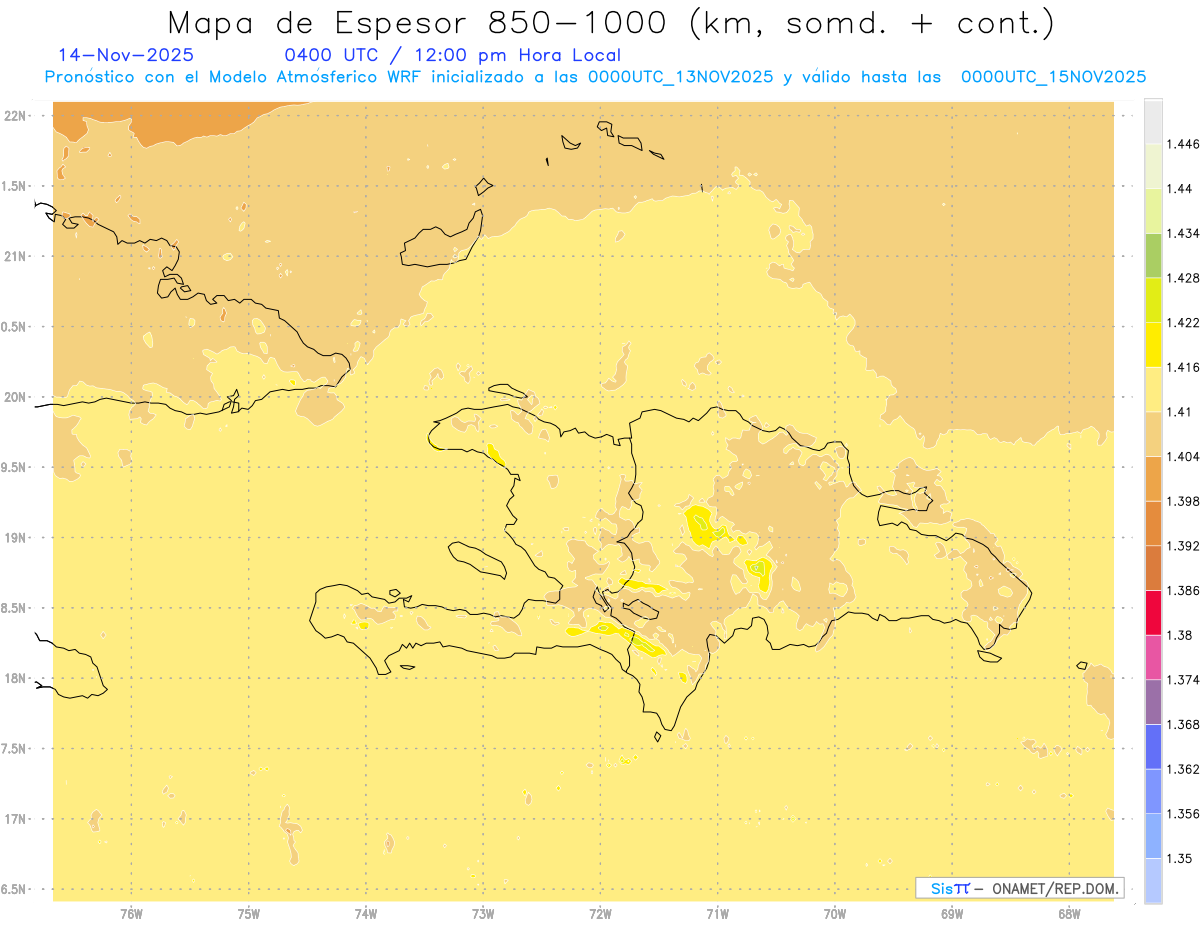Viewport: 1200px width, 927px height.
Task: Pick the blue legend swatch between 1.362 and 1.368
Action: (1153, 747)
